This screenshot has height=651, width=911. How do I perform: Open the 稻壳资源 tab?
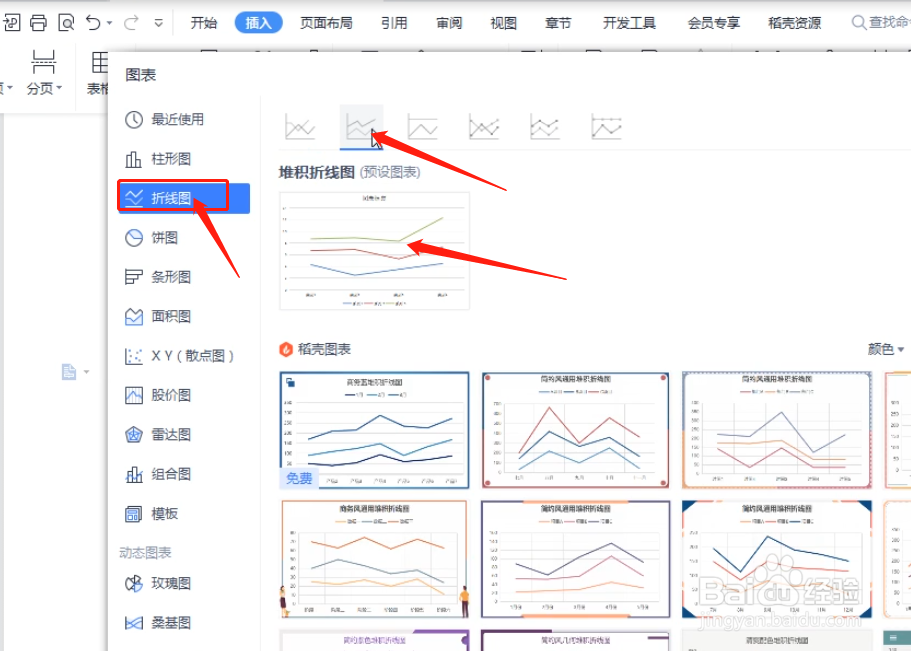[x=794, y=23]
